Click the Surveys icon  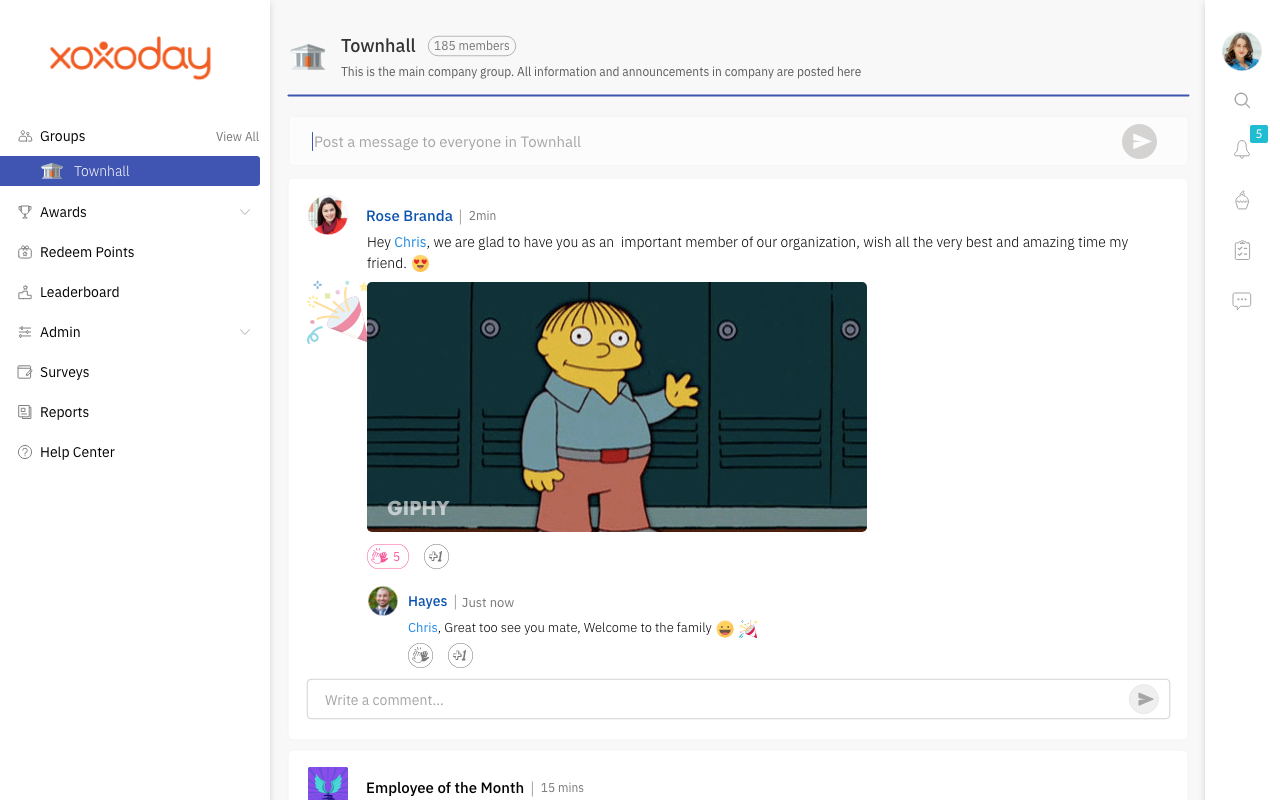pos(26,372)
